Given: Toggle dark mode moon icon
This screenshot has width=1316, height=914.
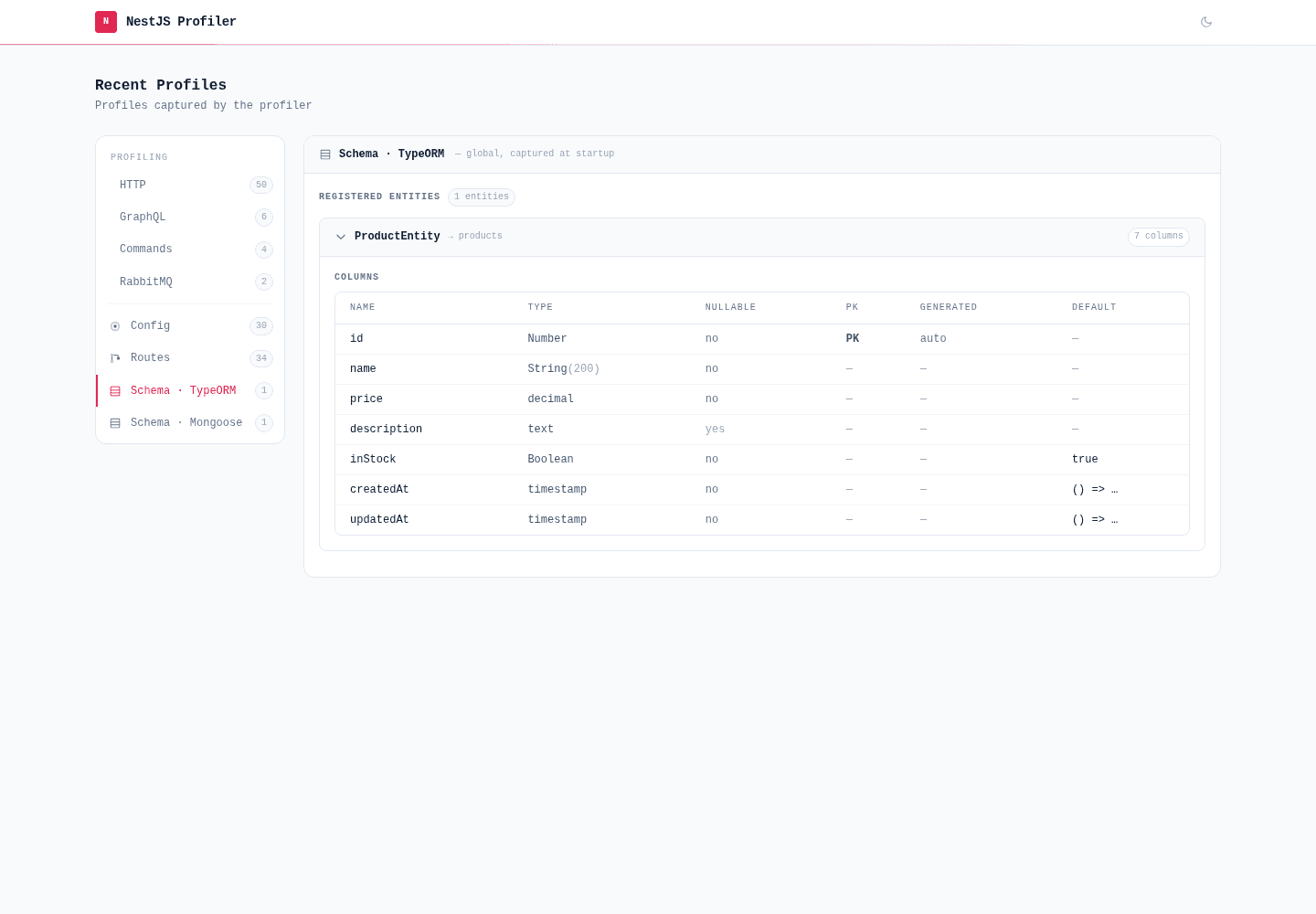Looking at the screenshot, I should point(1206,22).
